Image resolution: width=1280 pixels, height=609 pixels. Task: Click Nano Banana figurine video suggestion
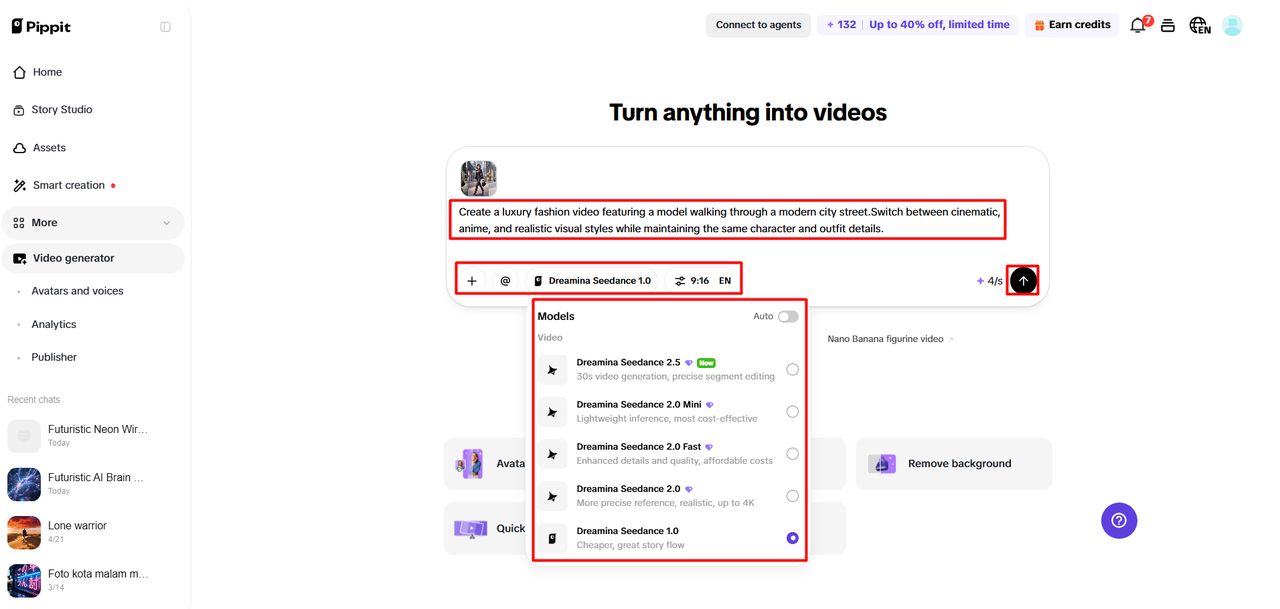(890, 339)
